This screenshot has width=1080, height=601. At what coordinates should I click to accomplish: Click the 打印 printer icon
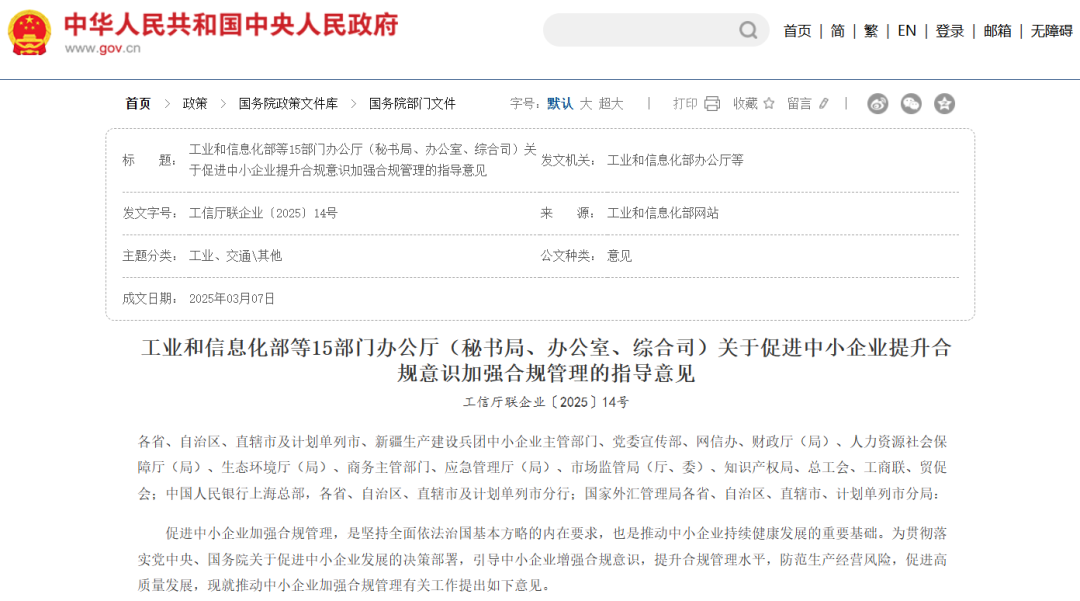710,103
